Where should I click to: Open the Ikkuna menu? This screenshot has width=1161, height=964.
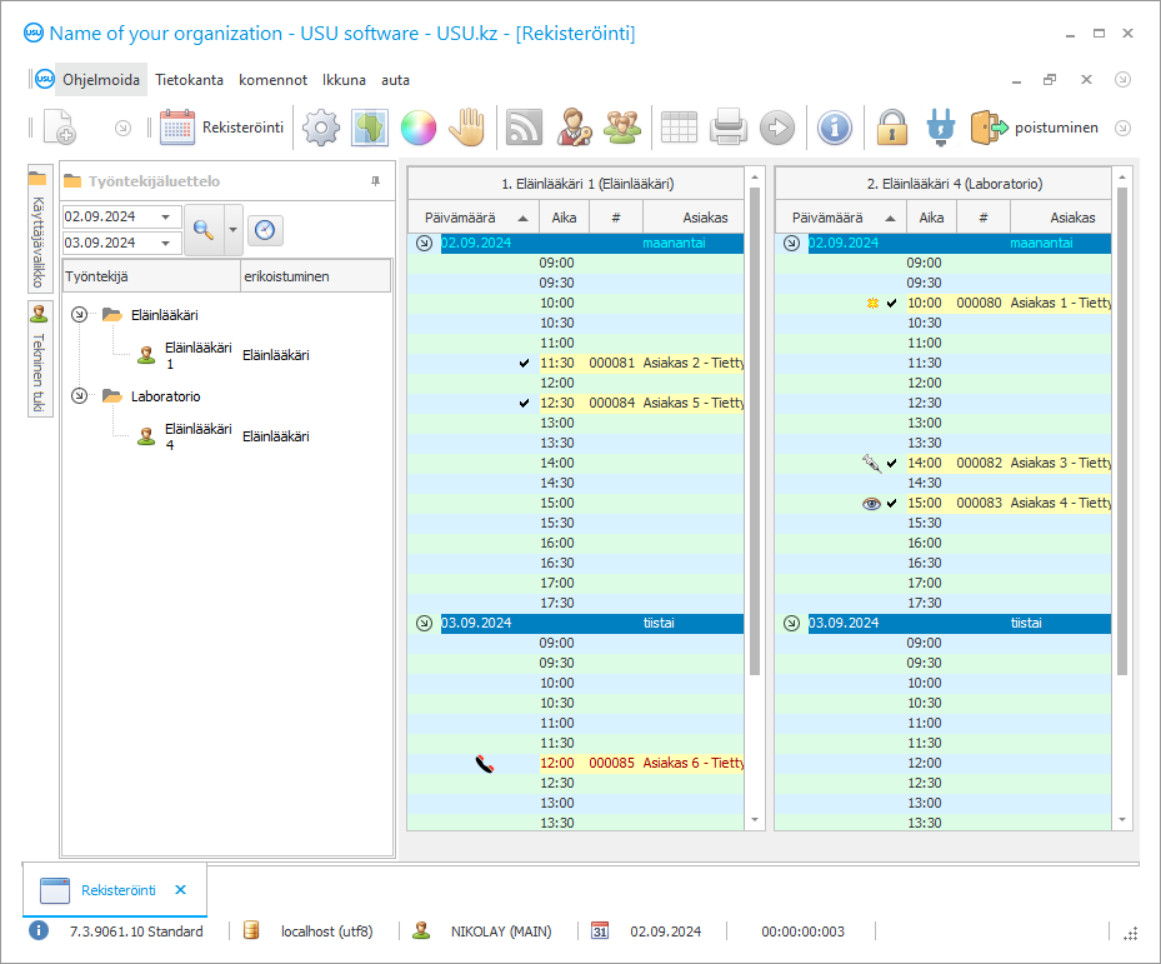(x=344, y=79)
